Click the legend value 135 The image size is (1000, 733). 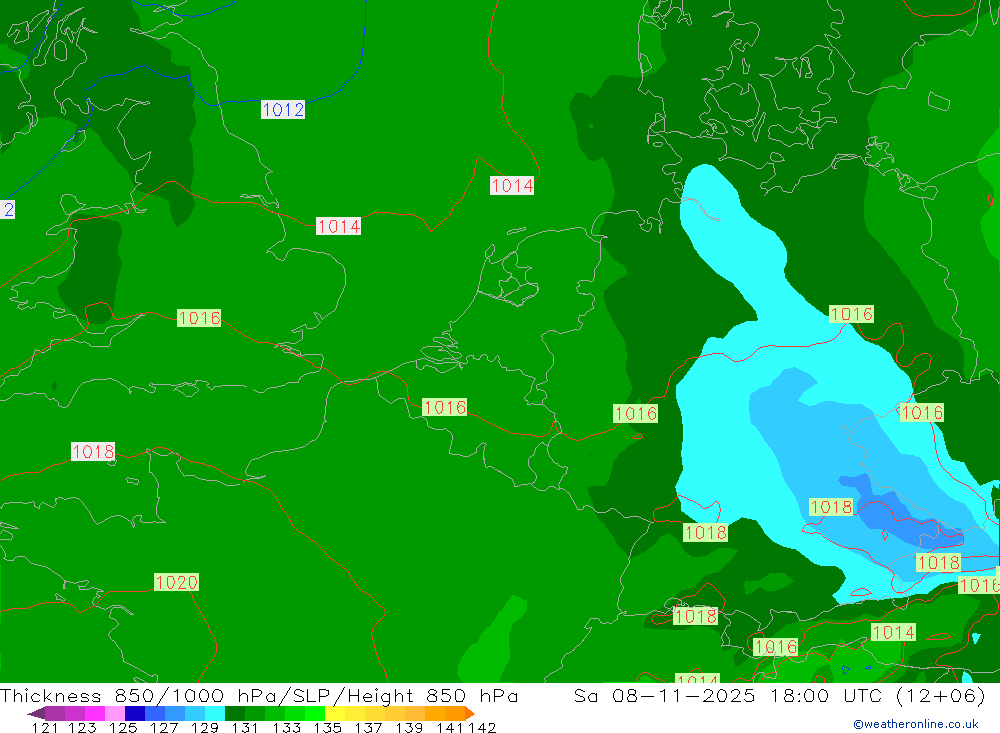click(x=327, y=727)
